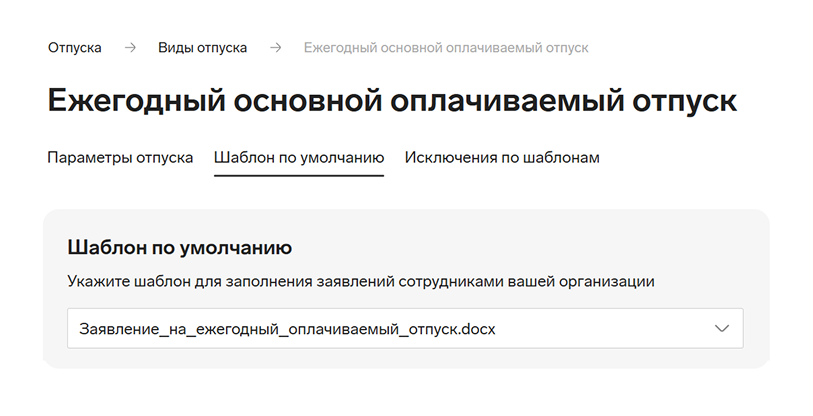Switch to Параметры отпуска tab
813x416 pixels.
click(x=120, y=157)
